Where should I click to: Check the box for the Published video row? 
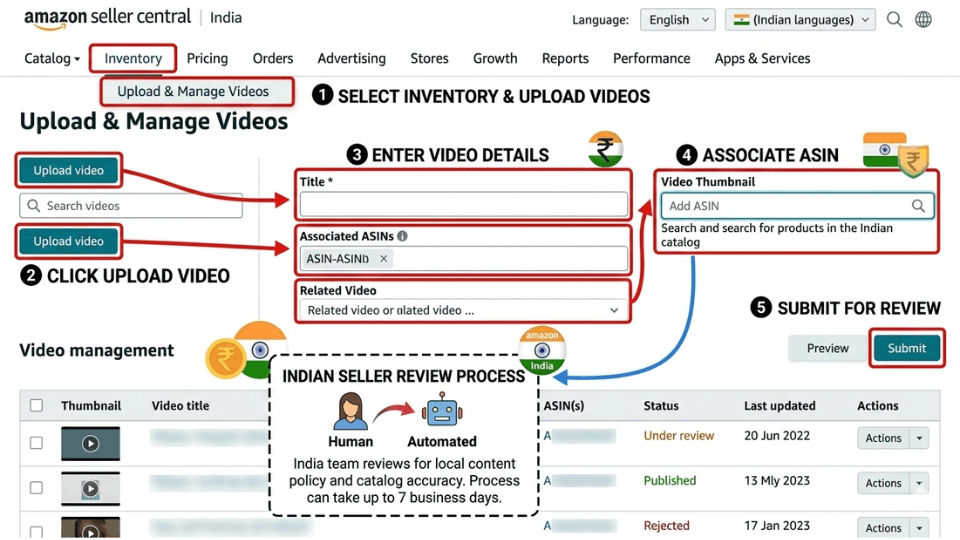tap(37, 488)
